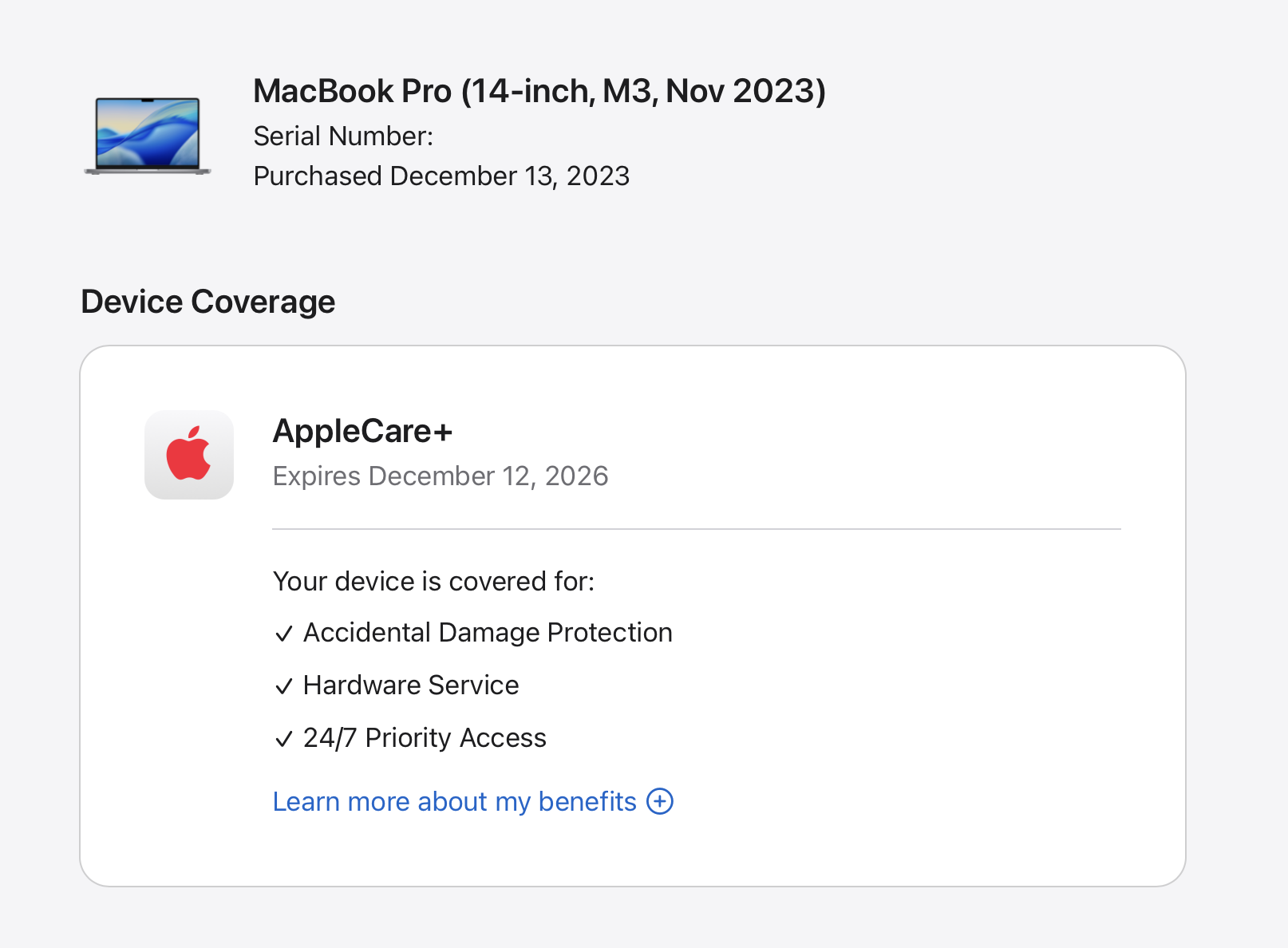Expand benefits with the circled plus icon

click(660, 801)
